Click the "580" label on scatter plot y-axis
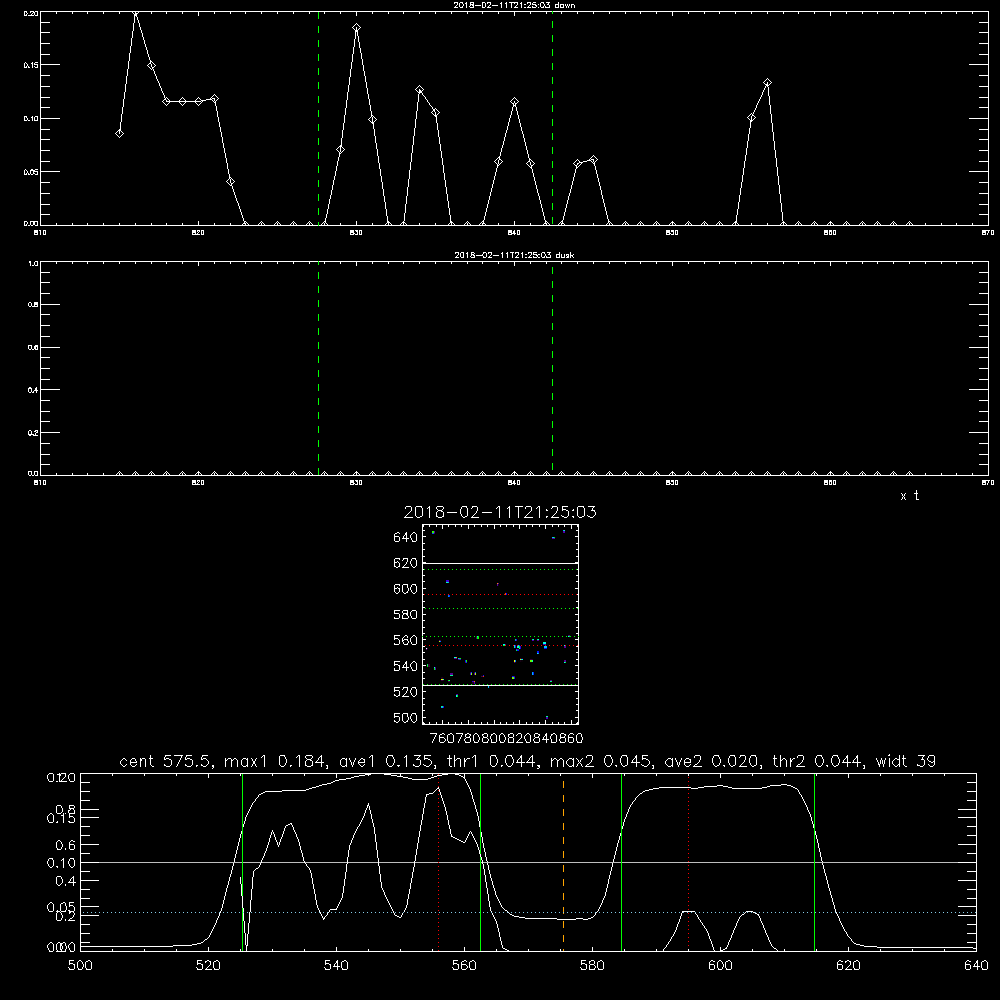The height and width of the screenshot is (1000, 1000). 406,615
